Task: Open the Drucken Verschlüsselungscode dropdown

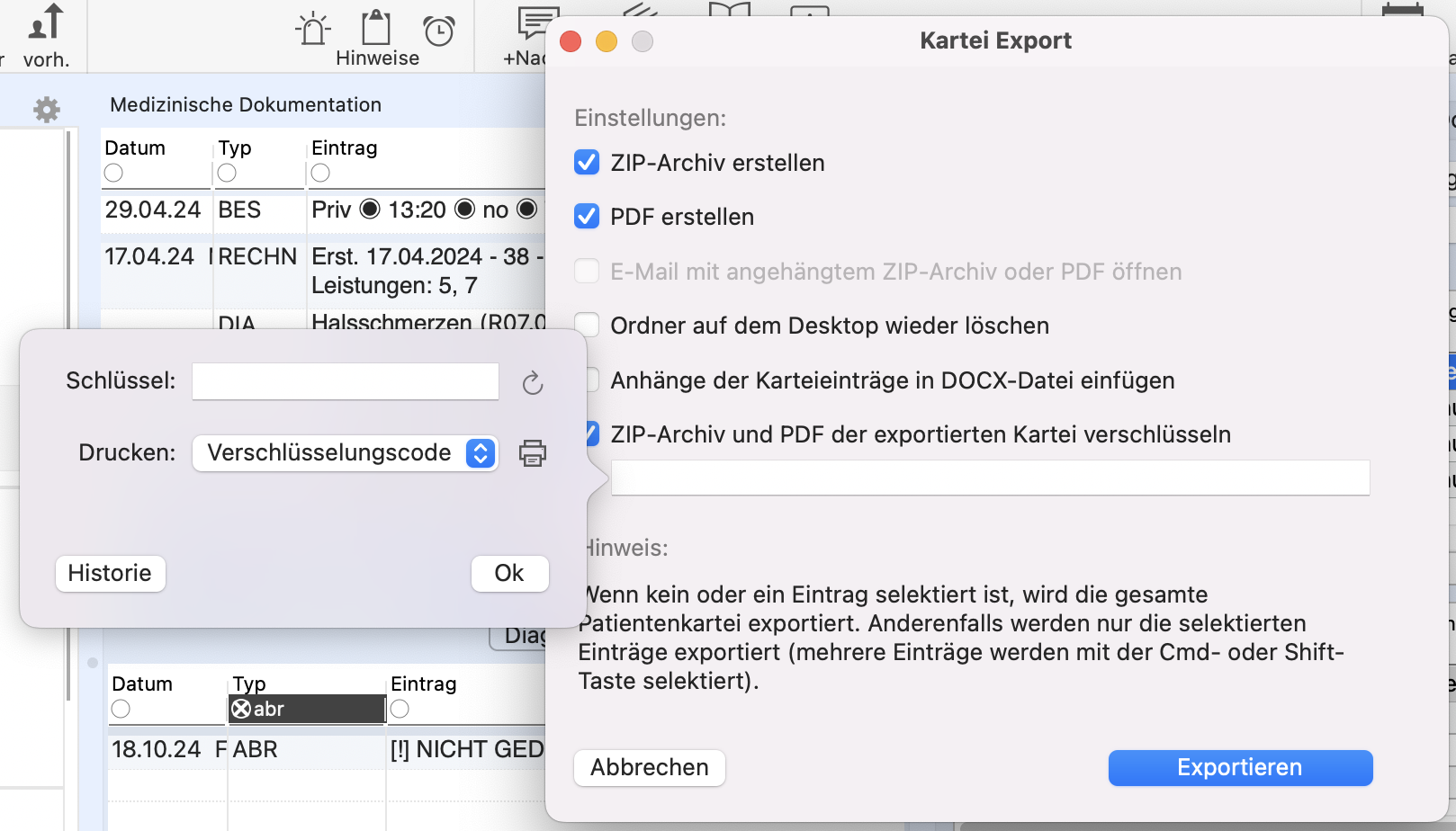Action: (x=346, y=452)
